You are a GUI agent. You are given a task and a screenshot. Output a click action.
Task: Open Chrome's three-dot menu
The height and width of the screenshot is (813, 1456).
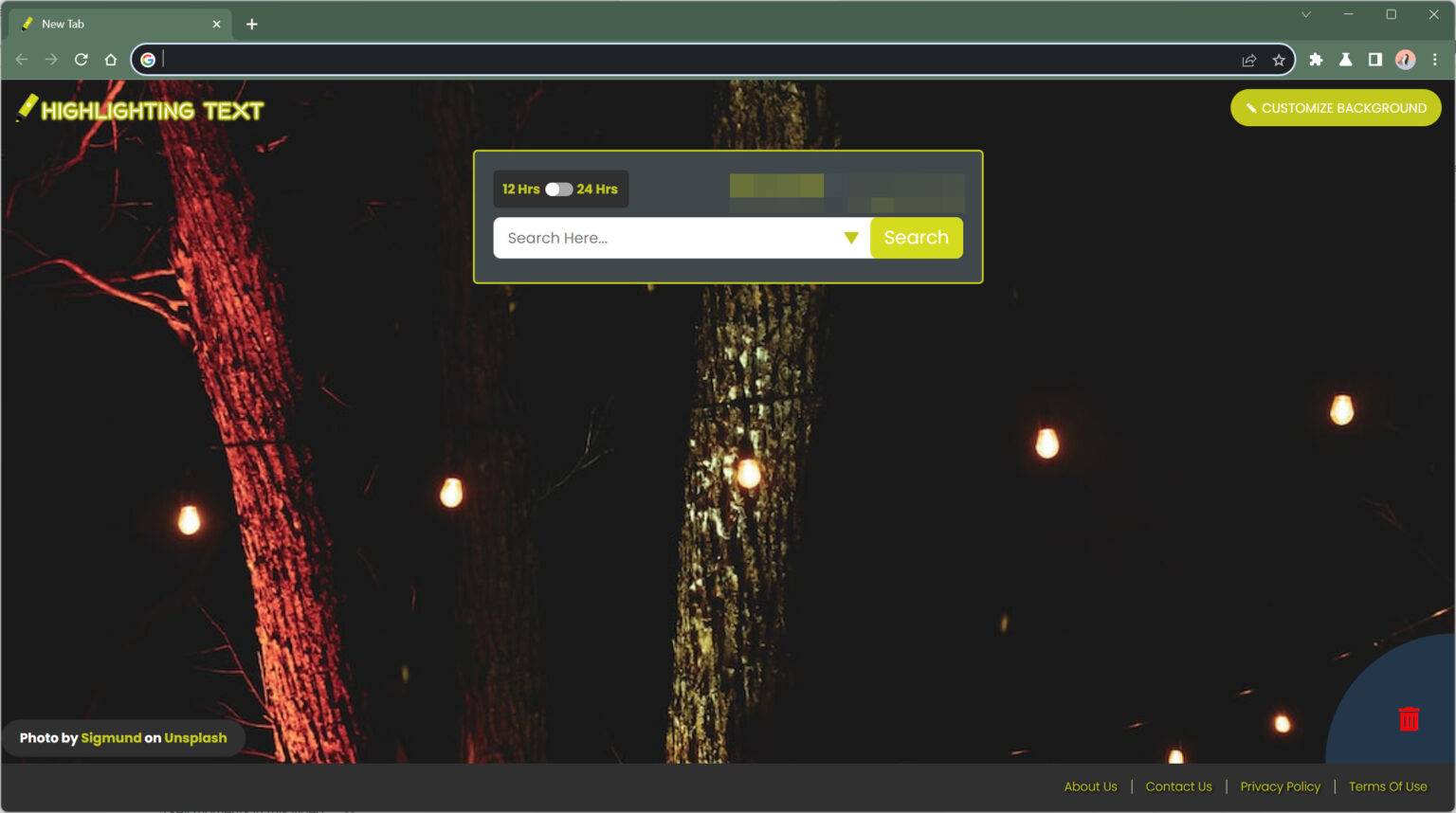[1436, 59]
